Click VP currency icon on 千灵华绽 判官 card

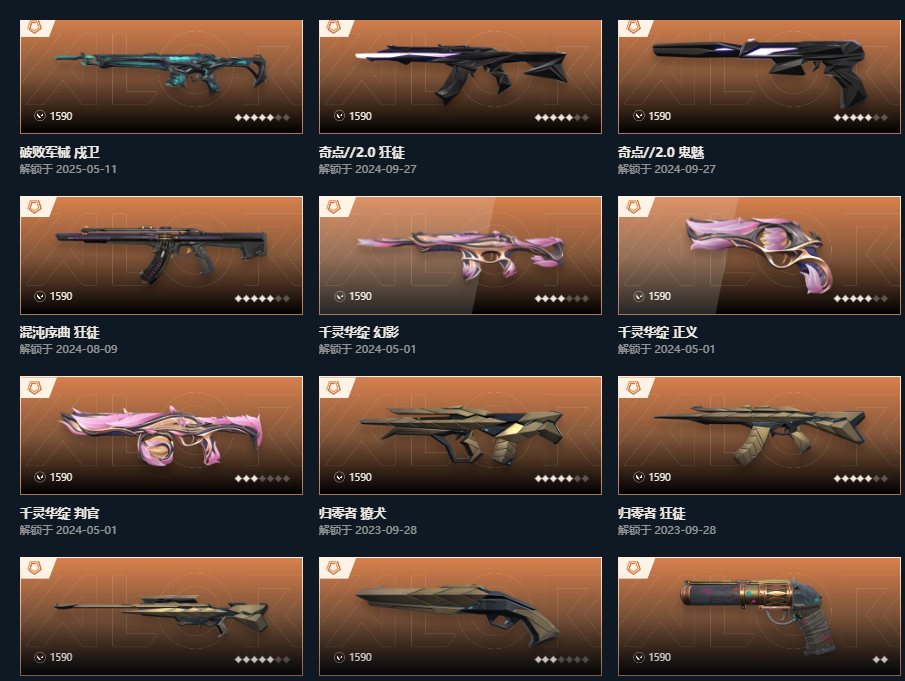(40, 477)
